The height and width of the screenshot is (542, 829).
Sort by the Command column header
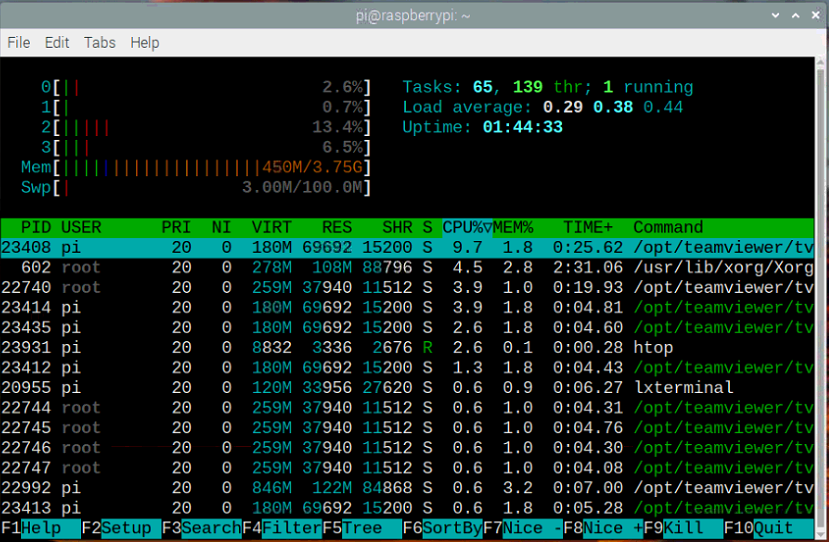click(x=668, y=227)
